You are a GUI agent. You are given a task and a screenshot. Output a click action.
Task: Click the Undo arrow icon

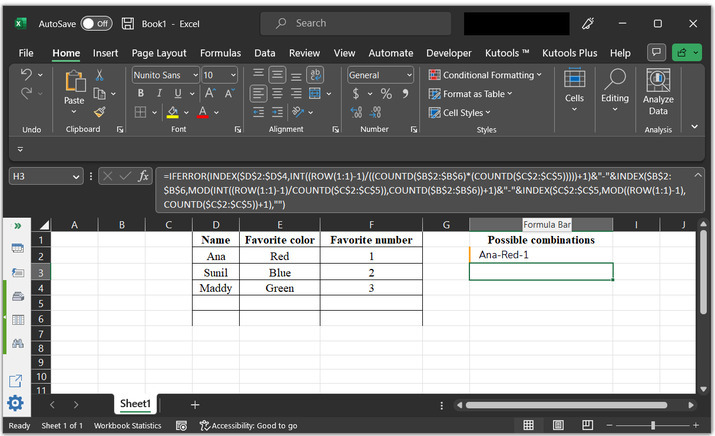point(27,75)
